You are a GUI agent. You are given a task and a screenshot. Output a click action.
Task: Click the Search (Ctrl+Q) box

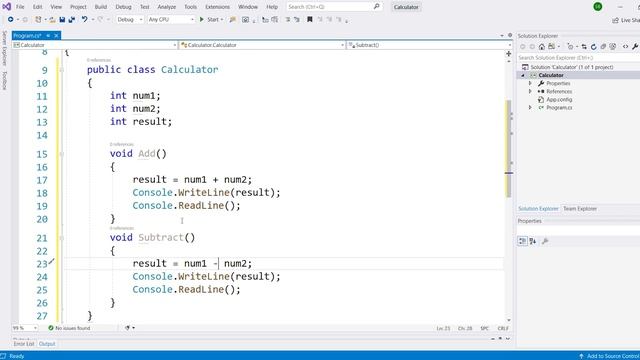point(334,7)
